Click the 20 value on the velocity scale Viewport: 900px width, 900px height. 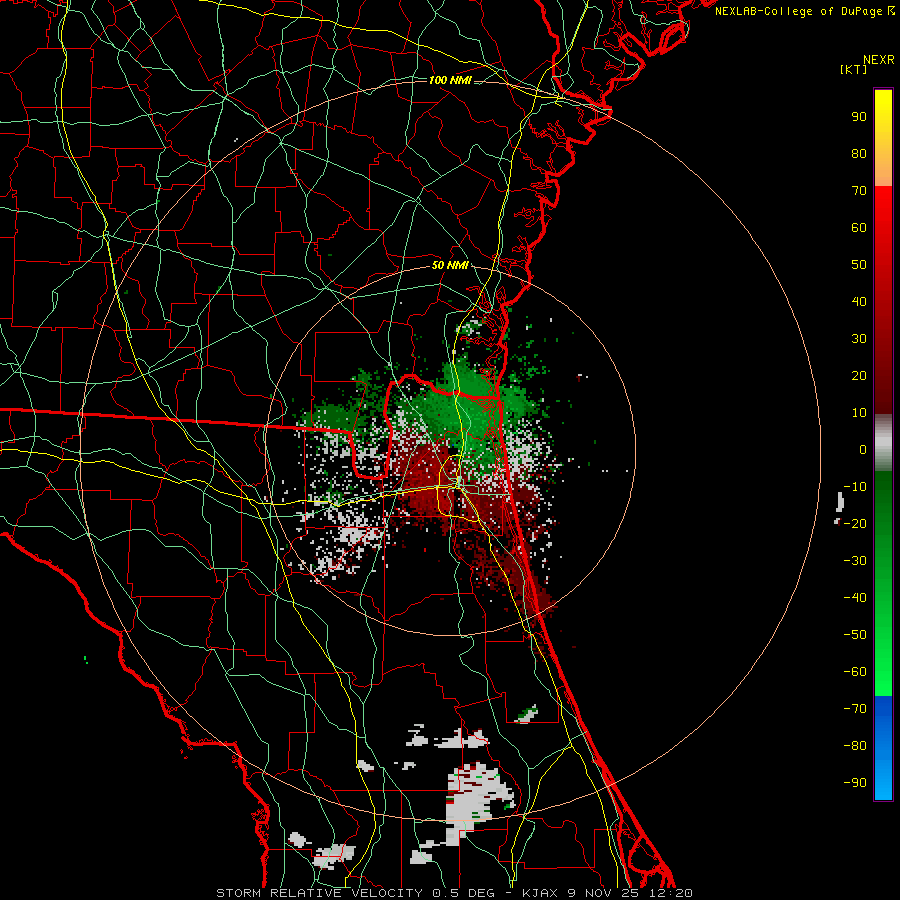859,375
